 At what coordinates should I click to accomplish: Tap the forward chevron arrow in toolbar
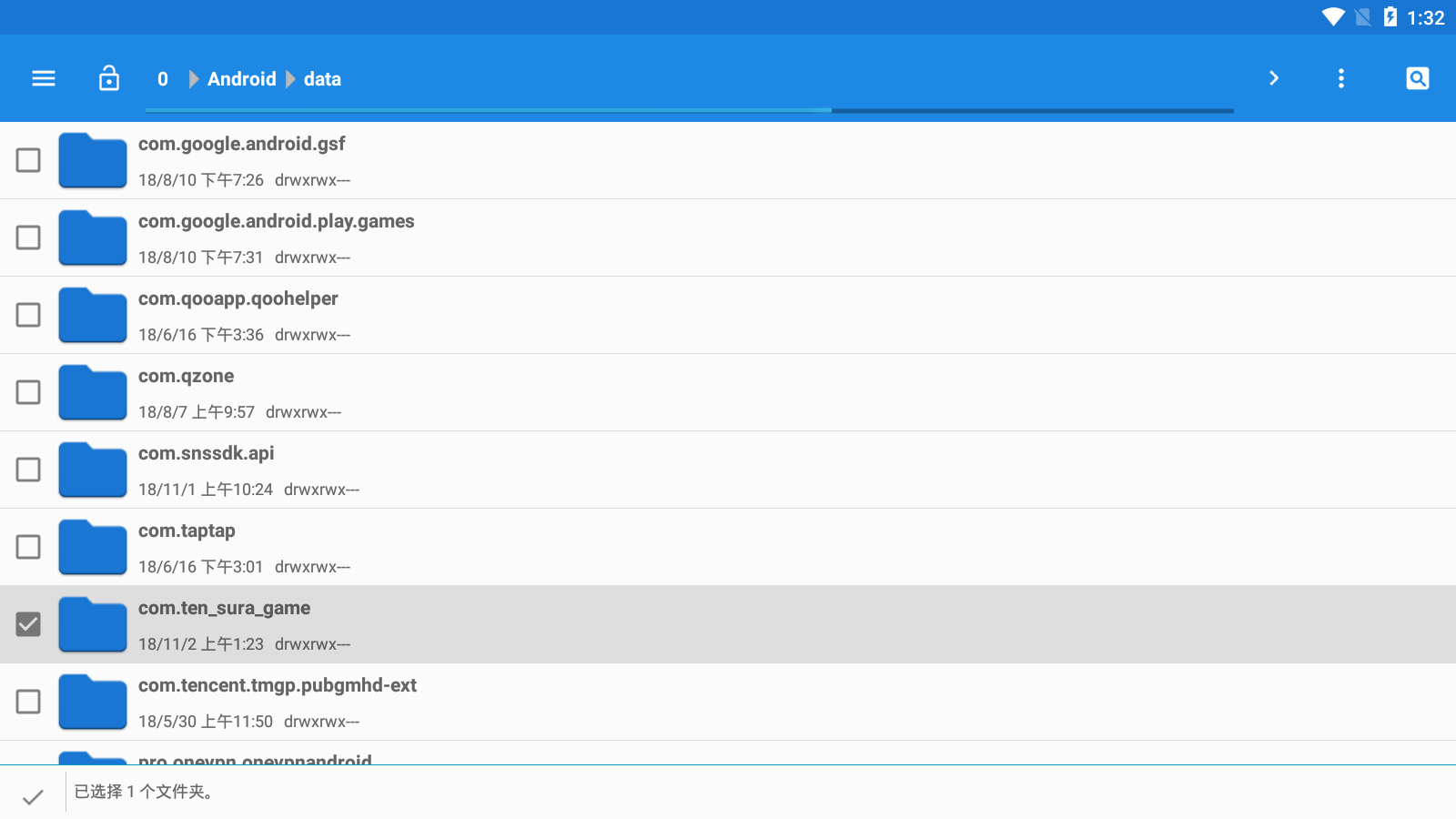pos(1274,78)
